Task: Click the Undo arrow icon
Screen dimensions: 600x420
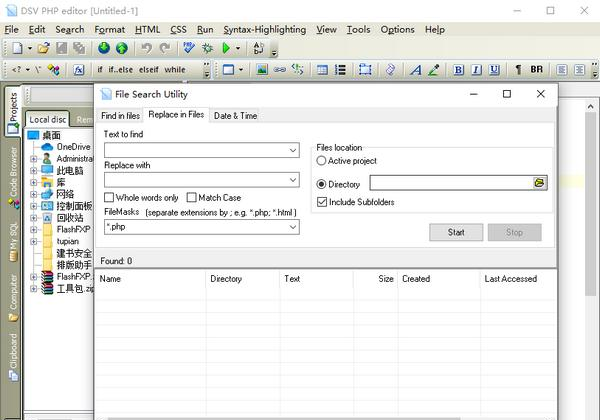Action: tap(147, 48)
